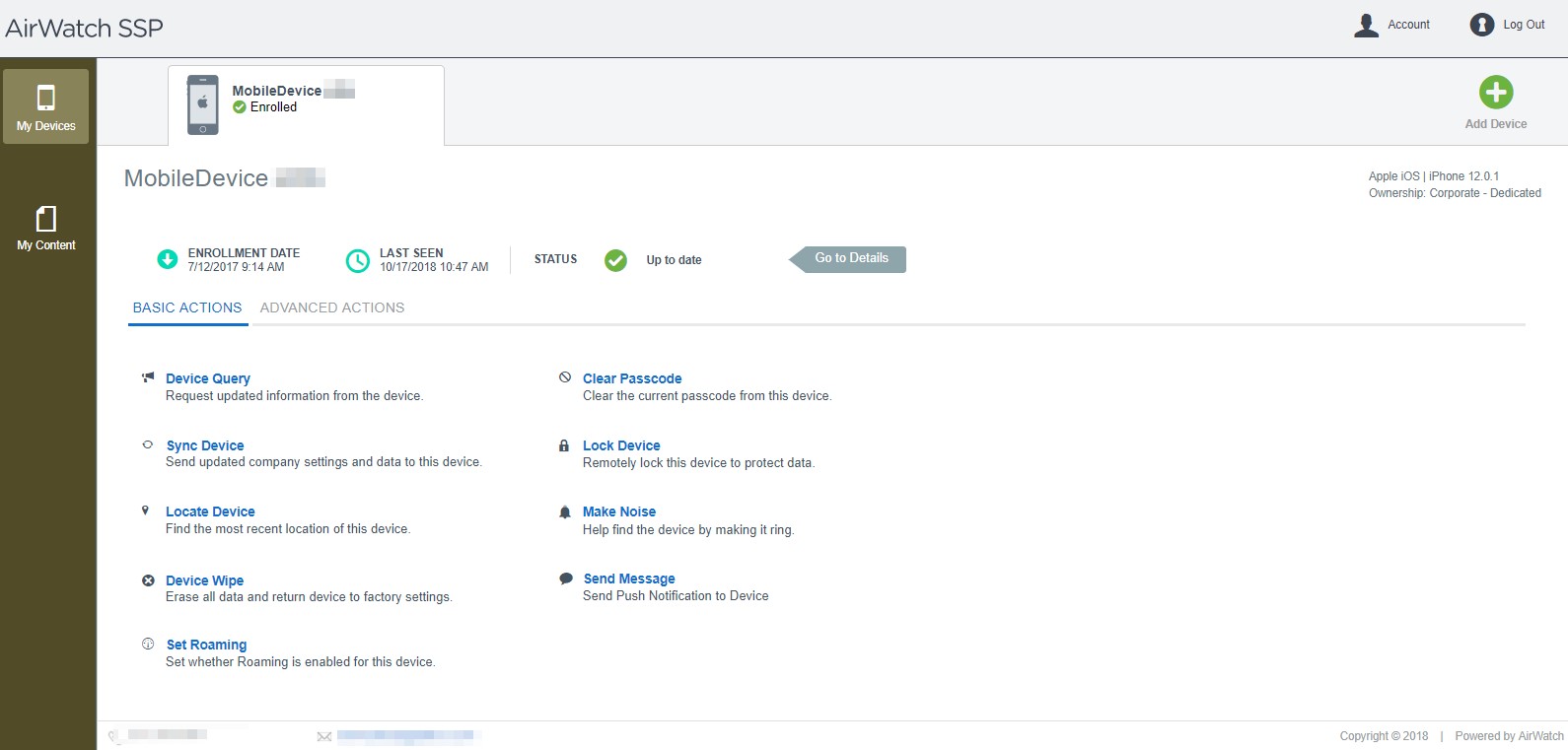
Task: Click the green Add Device plus icon
Action: [x=1495, y=93]
